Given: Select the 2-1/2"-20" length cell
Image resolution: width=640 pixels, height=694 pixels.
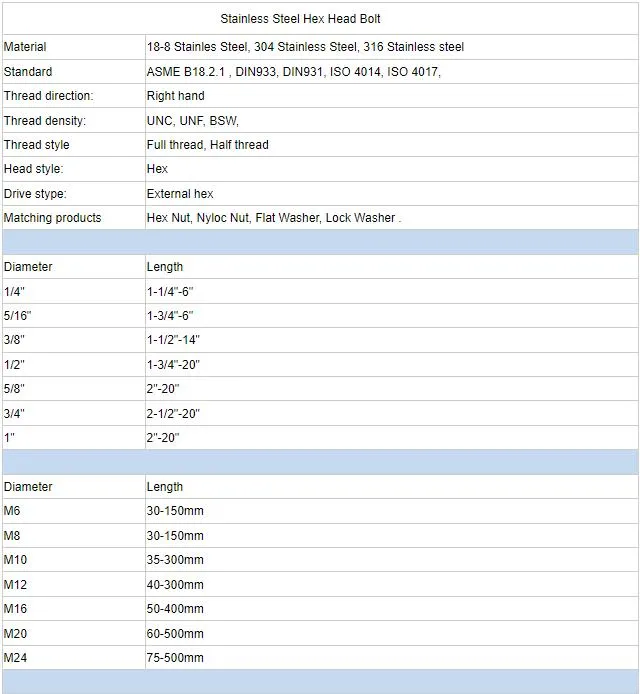Looking at the screenshot, I should pos(174,413).
